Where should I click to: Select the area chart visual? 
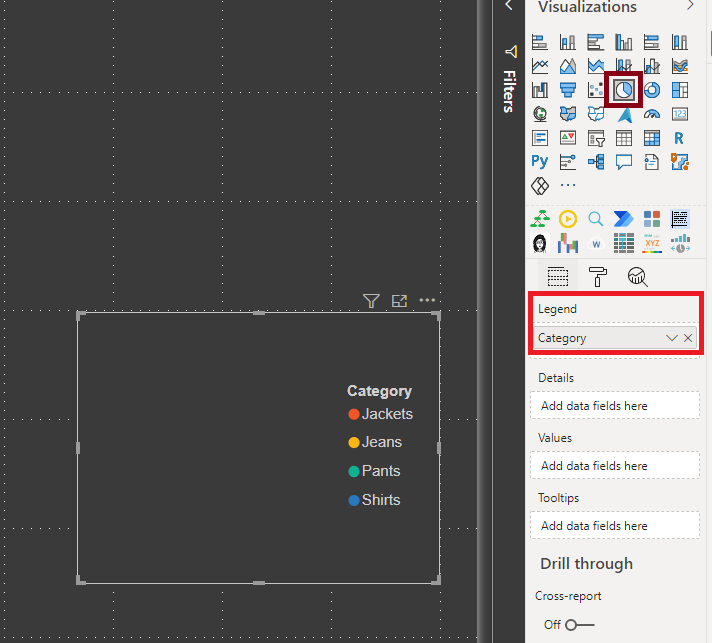click(568, 66)
